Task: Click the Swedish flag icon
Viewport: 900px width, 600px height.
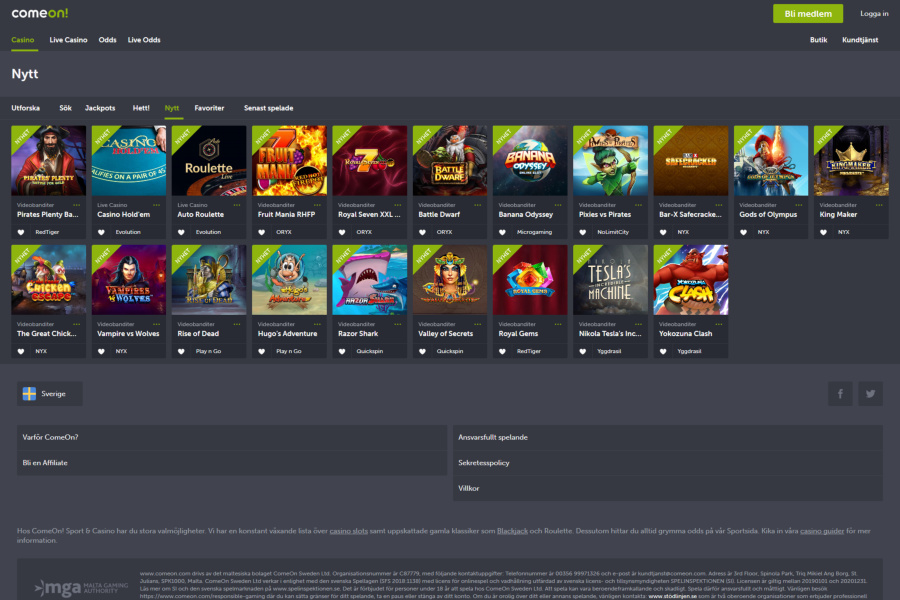Action: click(29, 394)
